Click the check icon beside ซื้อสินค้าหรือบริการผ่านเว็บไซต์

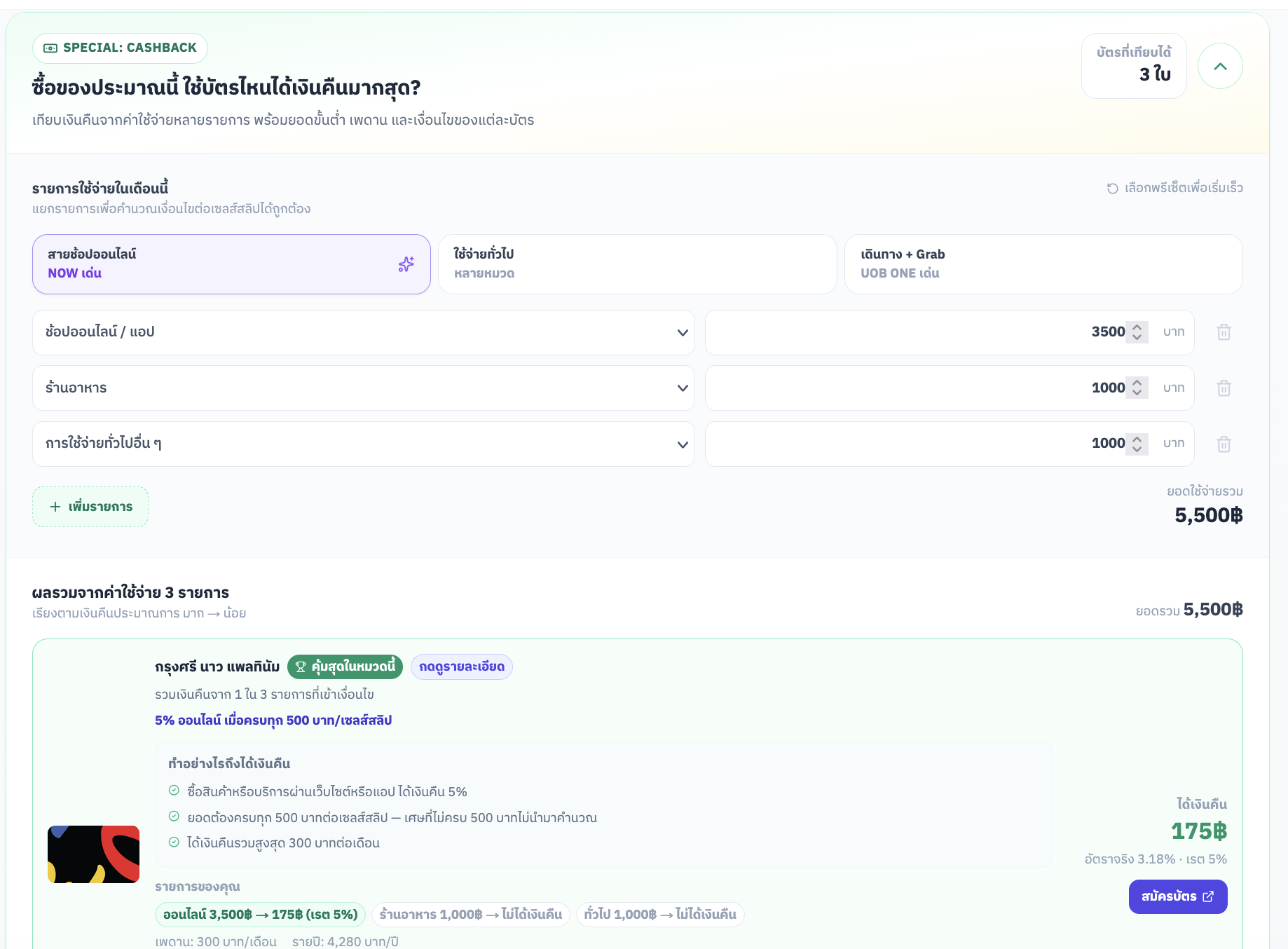[x=174, y=791]
